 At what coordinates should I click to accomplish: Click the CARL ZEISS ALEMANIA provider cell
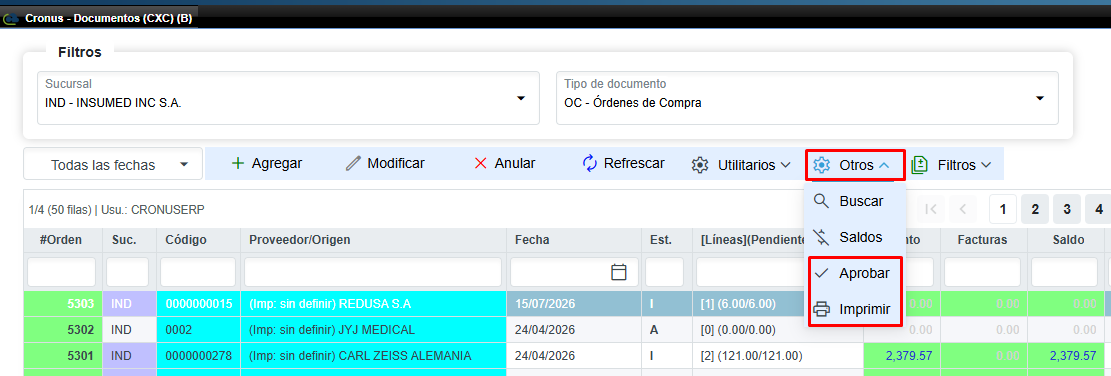click(x=373, y=355)
